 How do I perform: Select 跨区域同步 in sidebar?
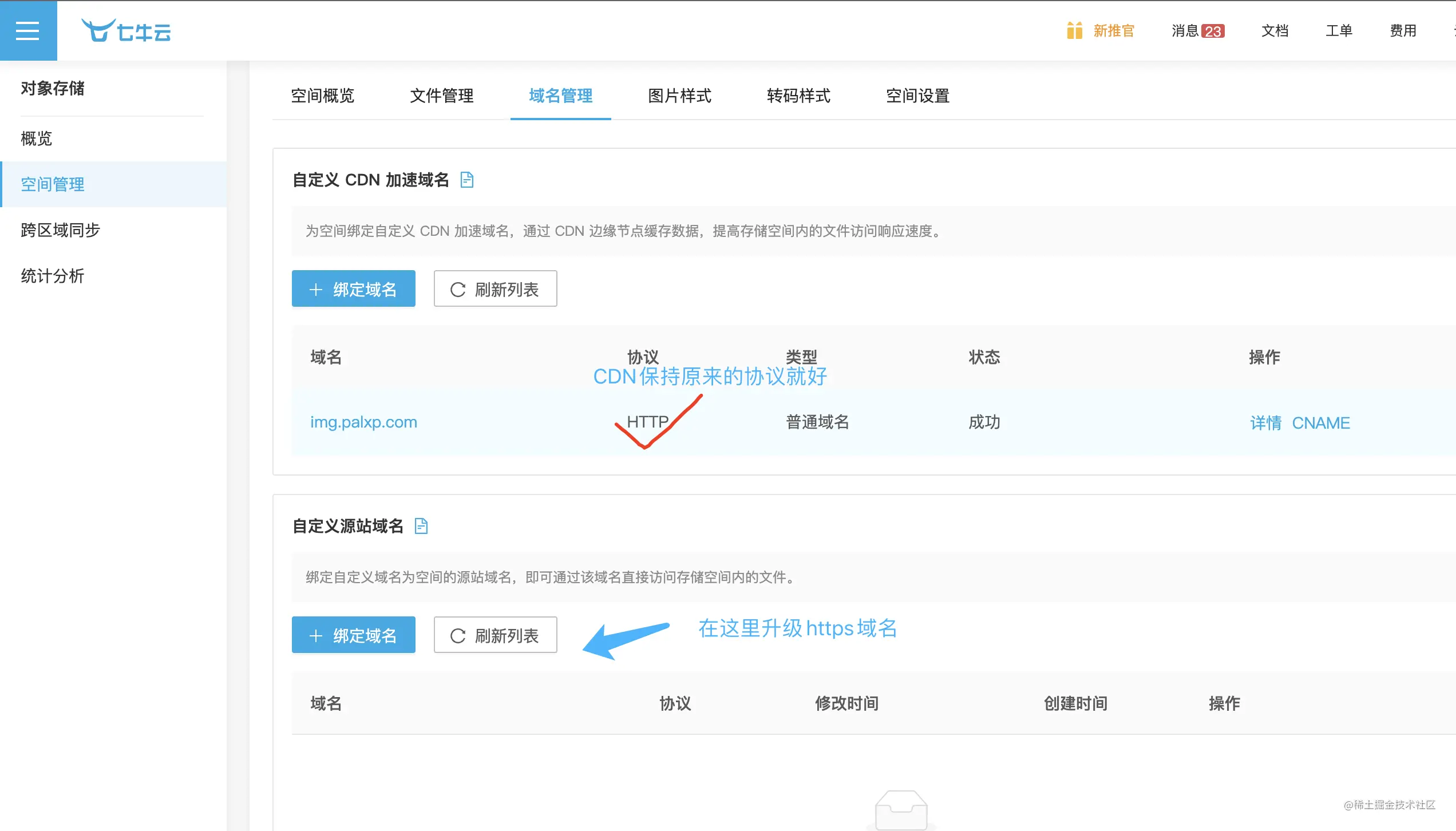click(113, 230)
